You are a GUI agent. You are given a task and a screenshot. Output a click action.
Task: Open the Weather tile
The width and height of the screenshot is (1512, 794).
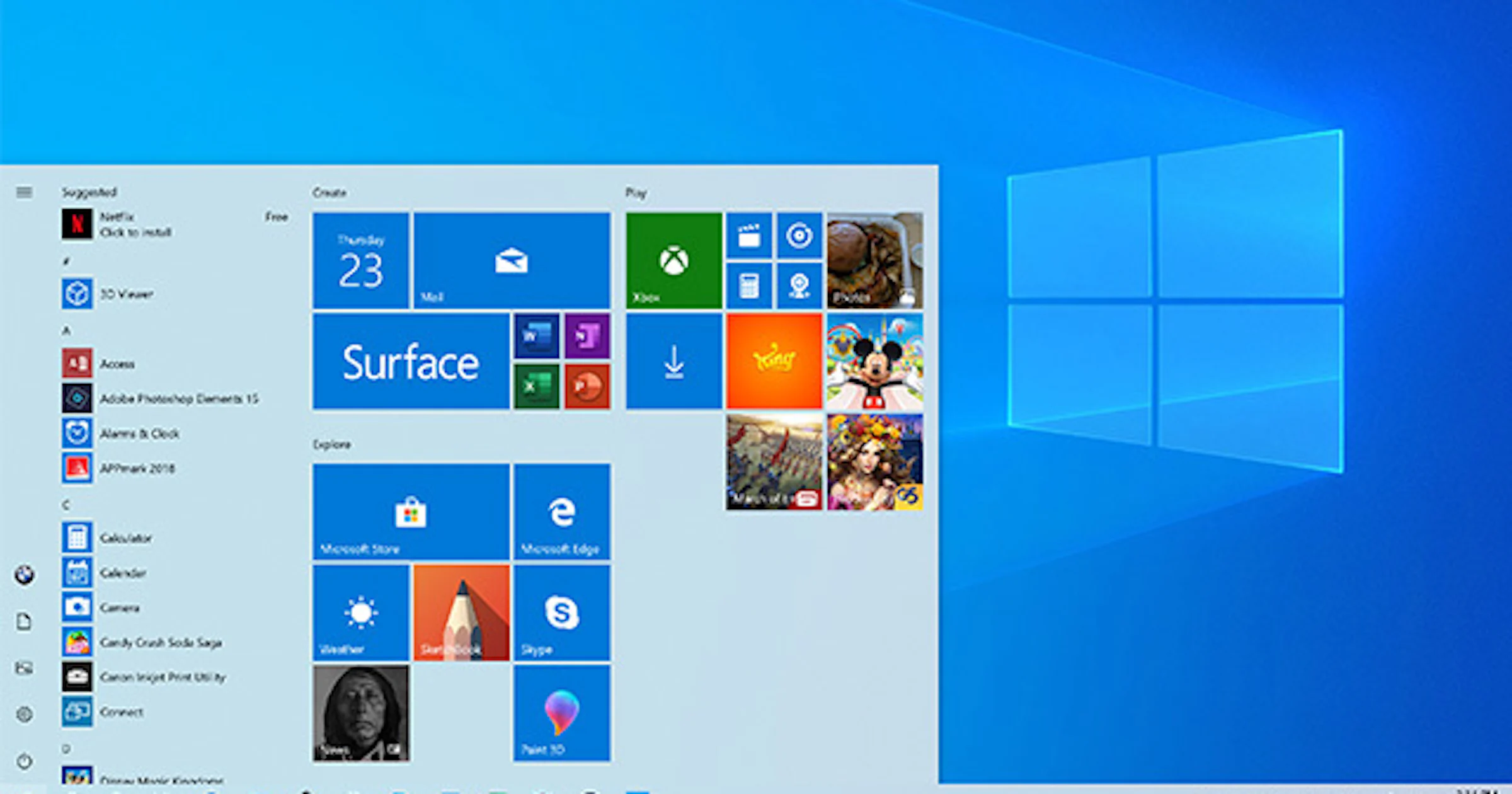(360, 613)
